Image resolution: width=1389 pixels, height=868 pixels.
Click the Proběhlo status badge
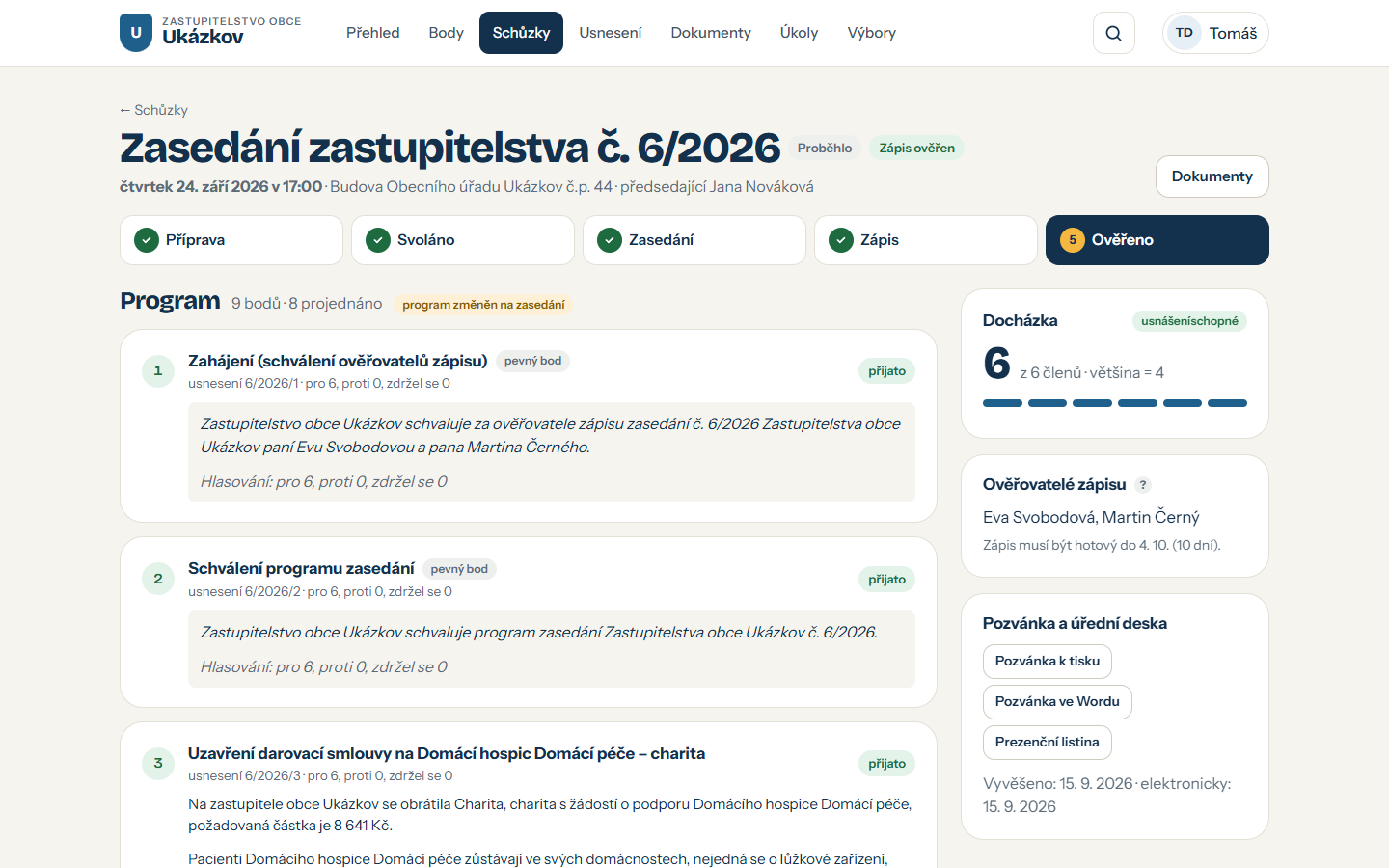click(825, 149)
